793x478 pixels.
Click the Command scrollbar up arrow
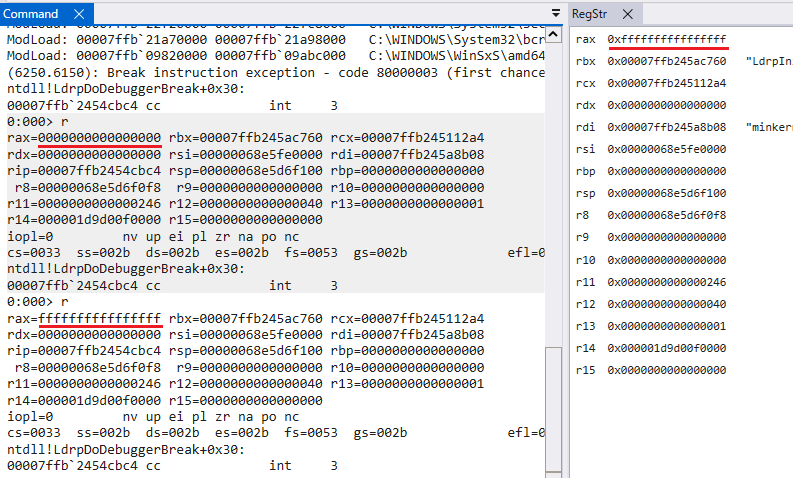pyautogui.click(x=553, y=34)
